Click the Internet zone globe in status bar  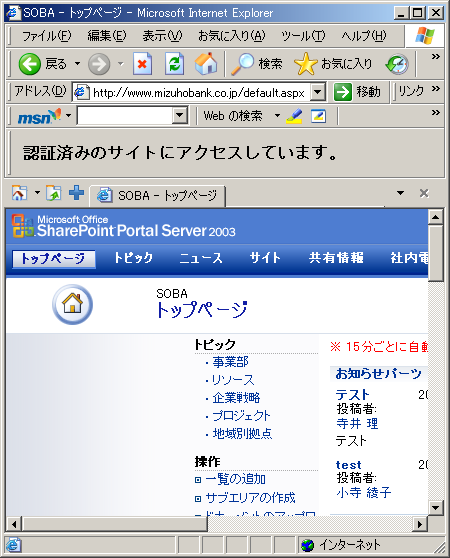307,545
